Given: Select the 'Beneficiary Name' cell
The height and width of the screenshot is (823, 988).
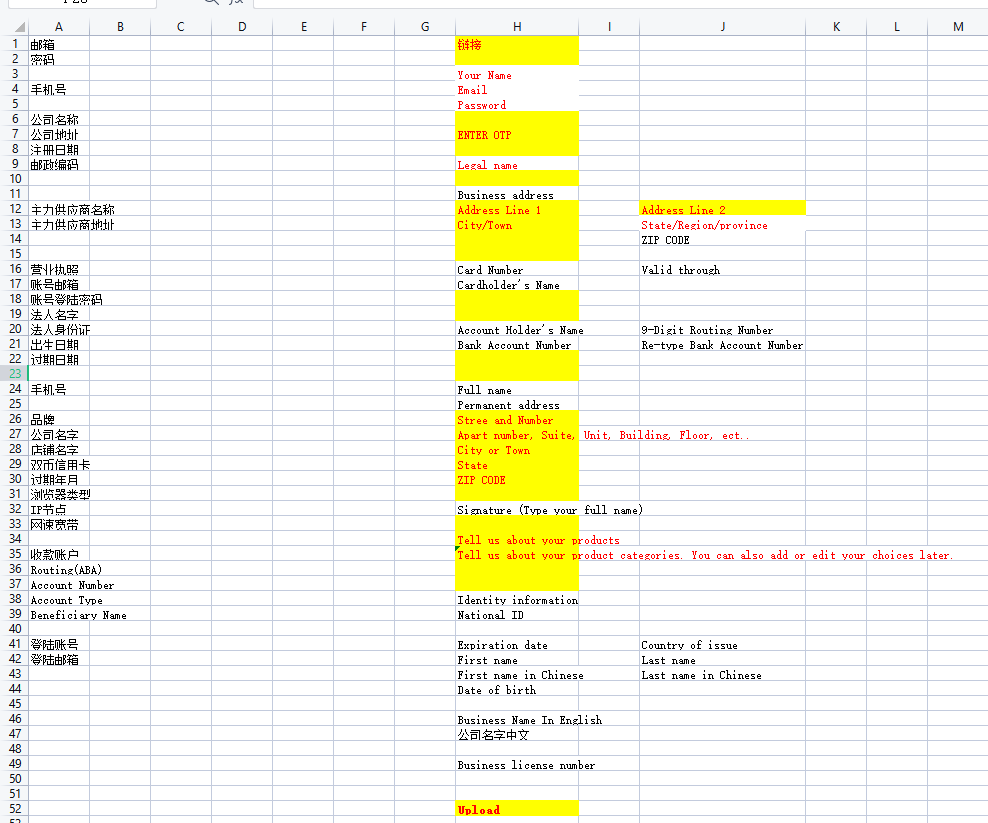Looking at the screenshot, I should coord(59,614).
